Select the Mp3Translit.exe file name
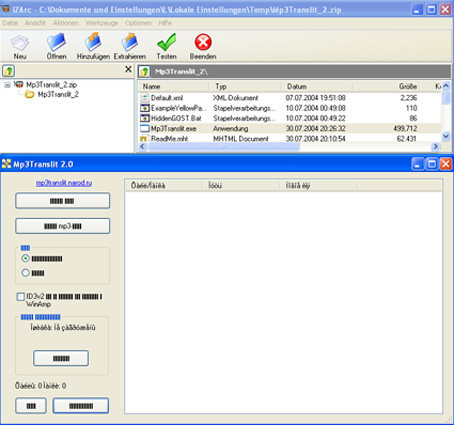The image size is (454, 425). (173, 129)
